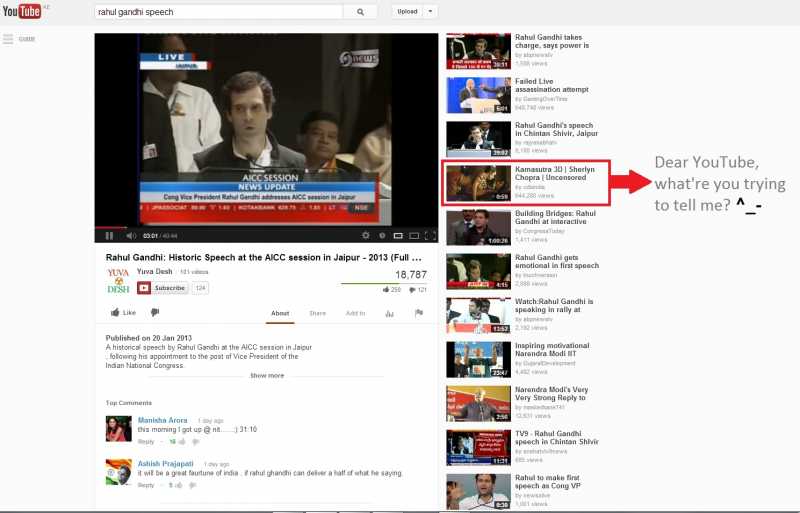This screenshot has height=513, width=800.
Task: Click the subscriber count 124 beside Subscribe
Action: (x=201, y=288)
